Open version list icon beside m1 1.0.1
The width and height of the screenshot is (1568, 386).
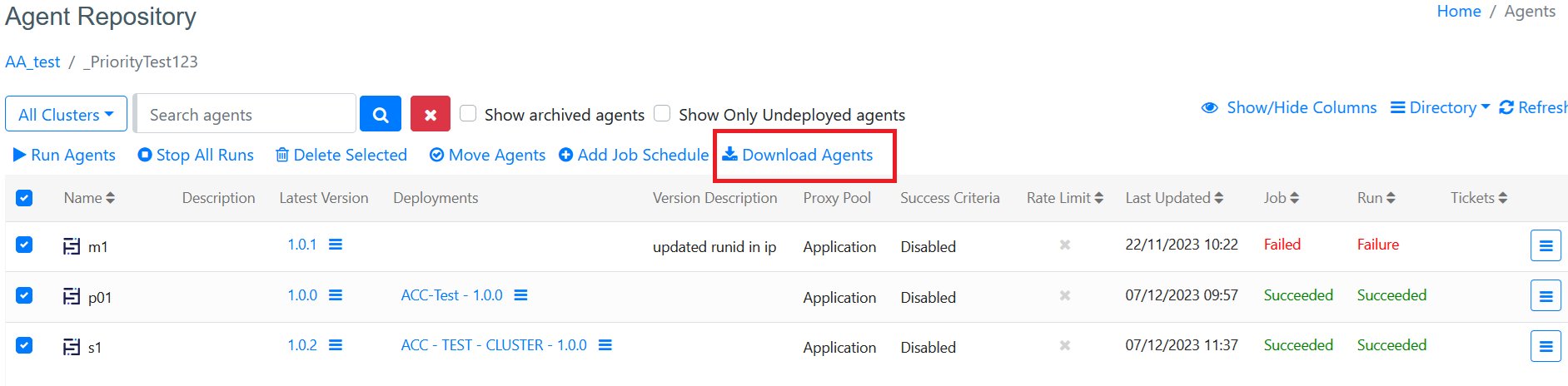(x=336, y=245)
